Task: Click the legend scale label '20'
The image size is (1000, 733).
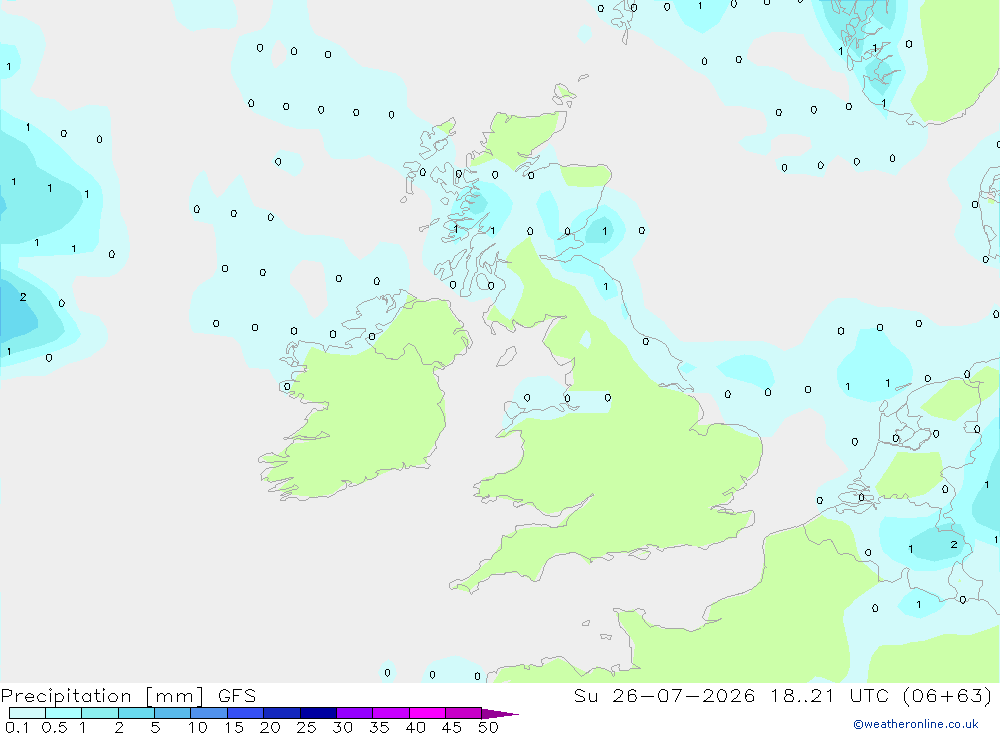Action: click(270, 727)
